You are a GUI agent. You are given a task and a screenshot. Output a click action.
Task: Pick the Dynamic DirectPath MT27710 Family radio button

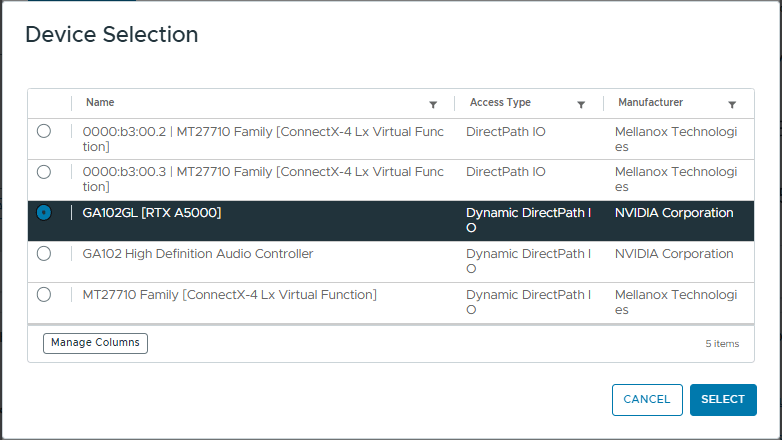tap(43, 295)
